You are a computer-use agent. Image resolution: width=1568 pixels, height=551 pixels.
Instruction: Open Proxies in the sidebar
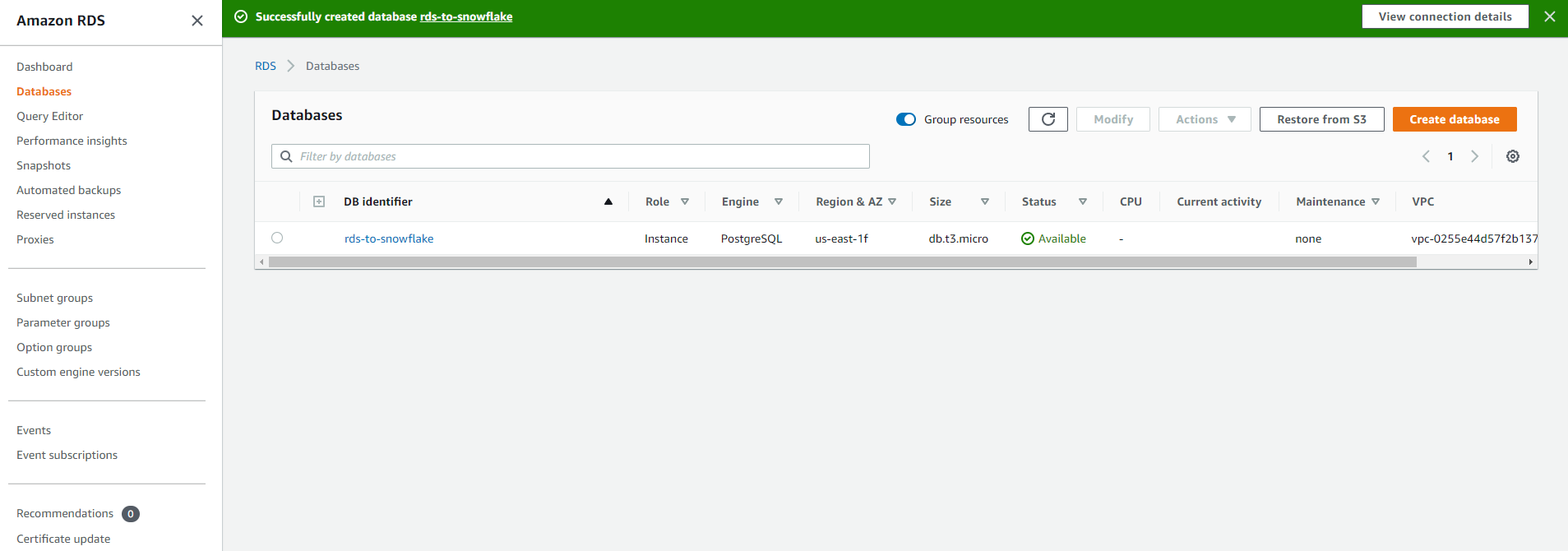click(35, 239)
